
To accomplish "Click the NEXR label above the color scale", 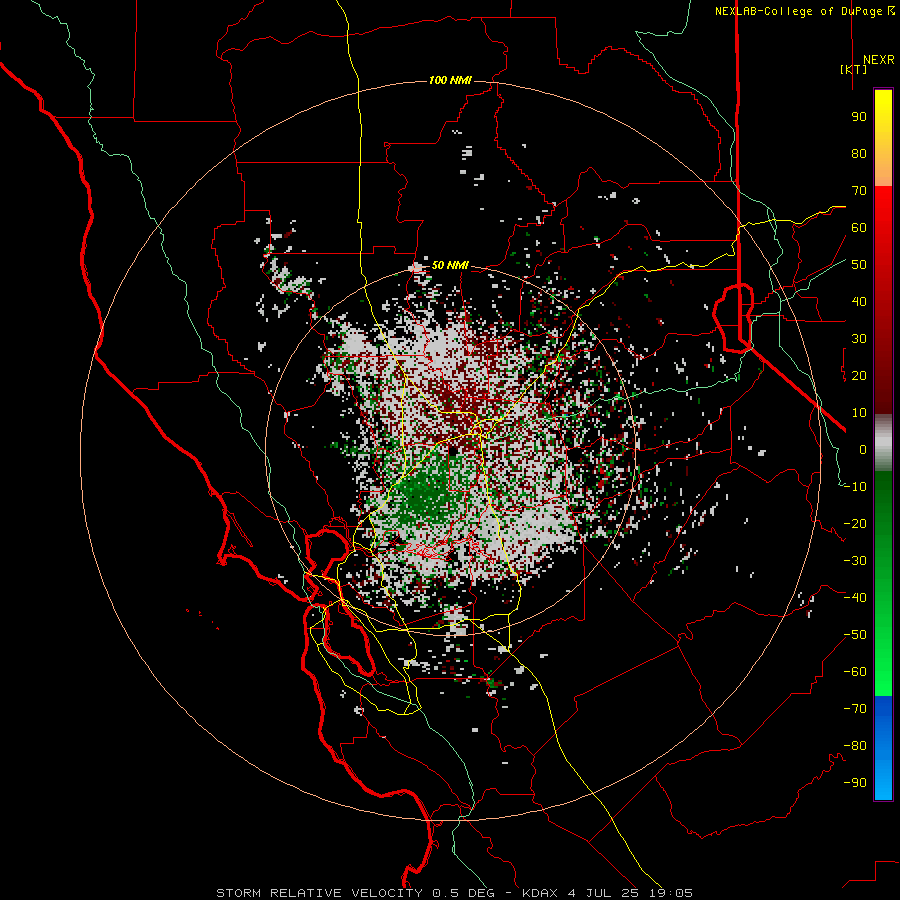I will (879, 60).
